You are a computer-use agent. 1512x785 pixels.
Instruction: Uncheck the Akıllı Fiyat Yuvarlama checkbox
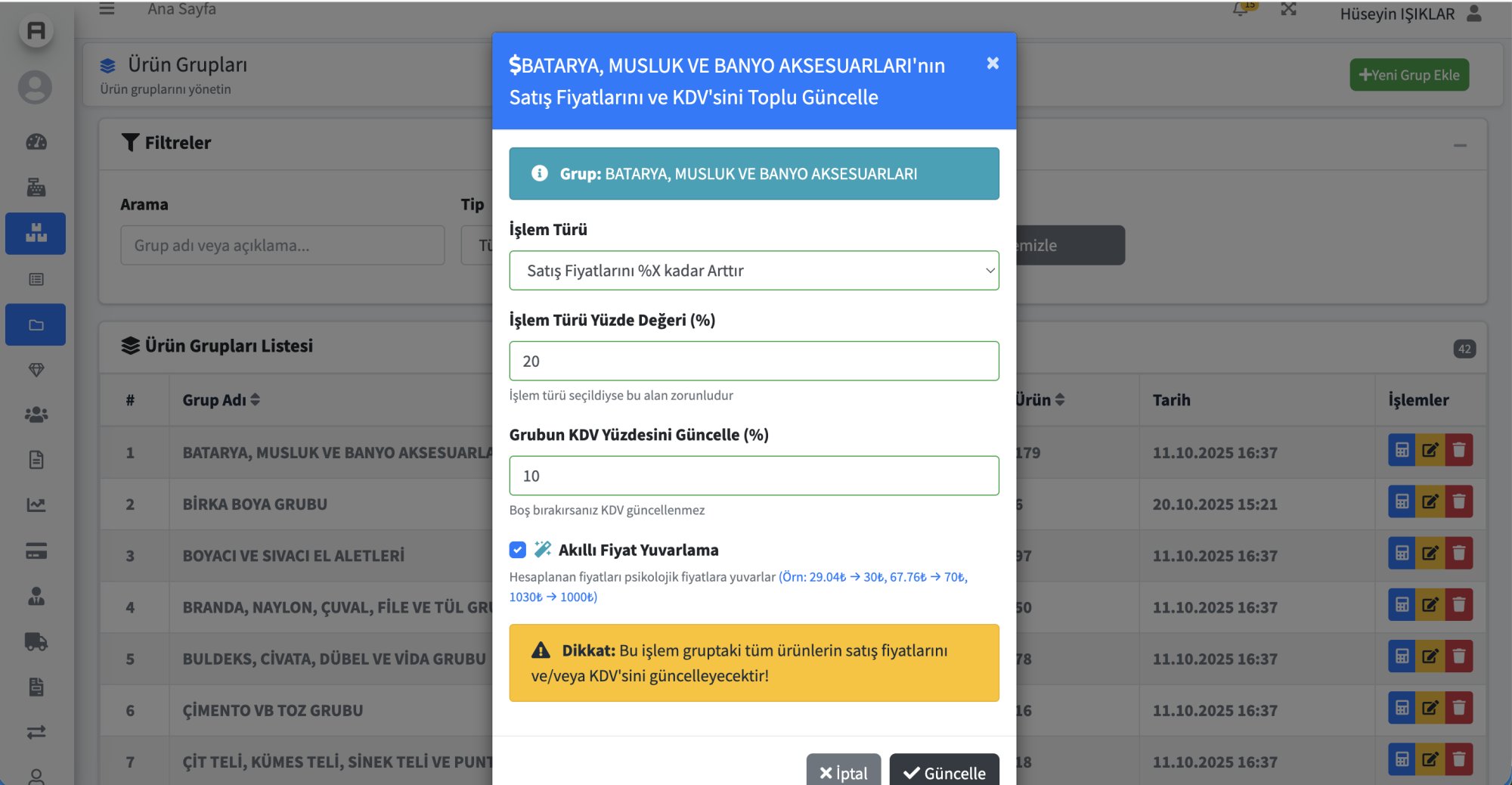click(517, 550)
